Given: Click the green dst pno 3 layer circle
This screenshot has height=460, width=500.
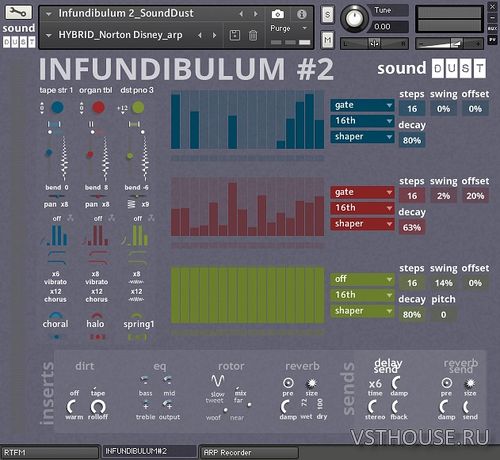Looking at the screenshot, I should 138,107.
